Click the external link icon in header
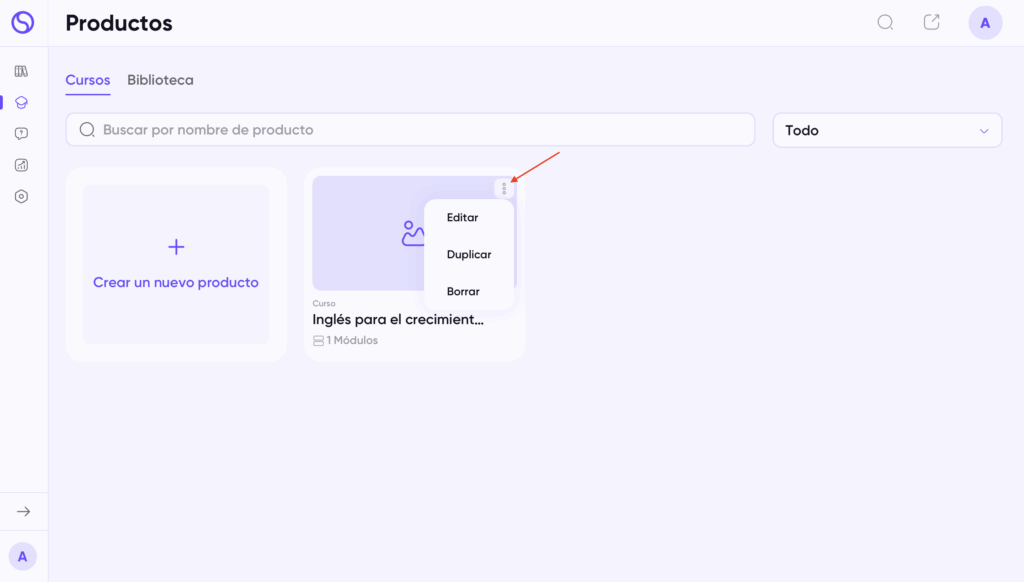1024x582 pixels. tap(931, 22)
